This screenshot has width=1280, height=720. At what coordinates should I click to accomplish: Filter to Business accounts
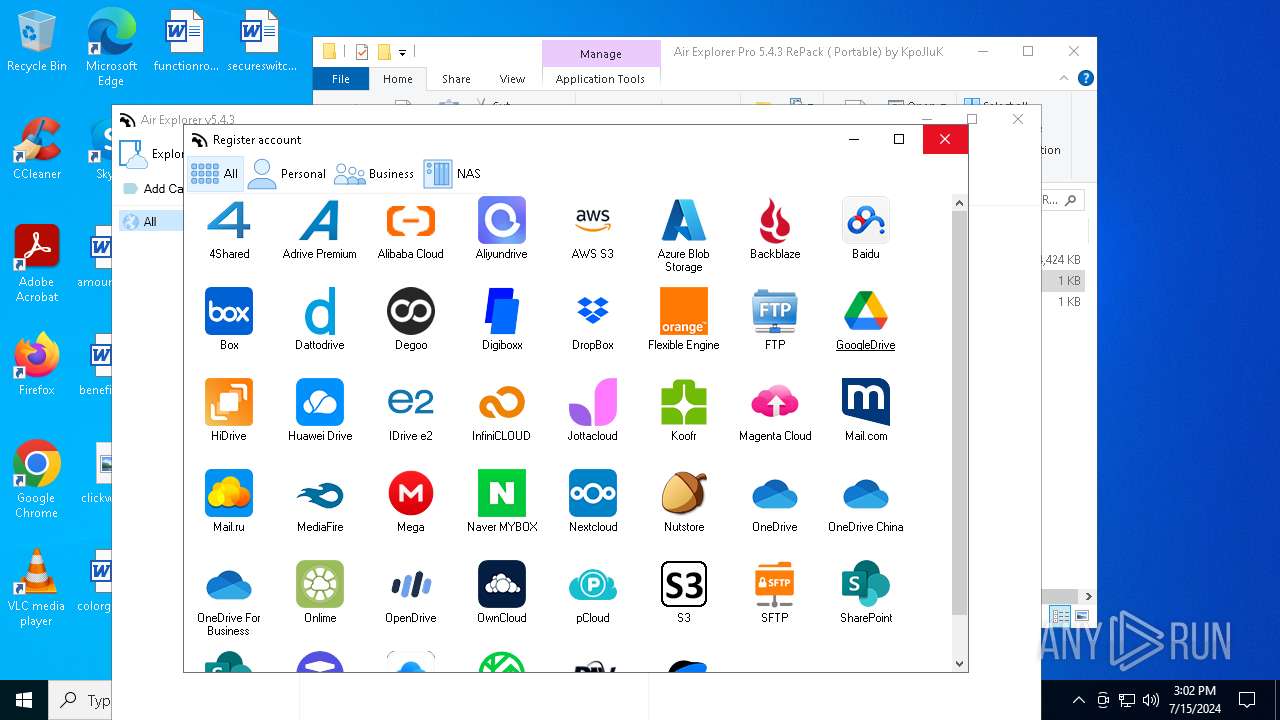point(374,173)
